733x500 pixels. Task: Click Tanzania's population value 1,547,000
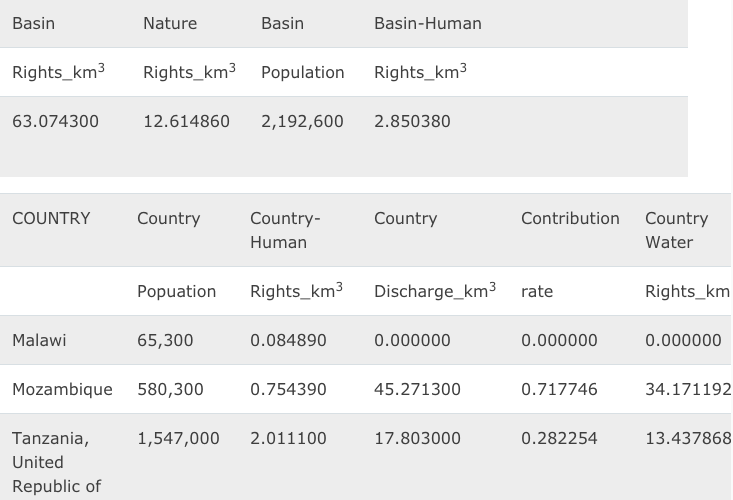click(178, 438)
